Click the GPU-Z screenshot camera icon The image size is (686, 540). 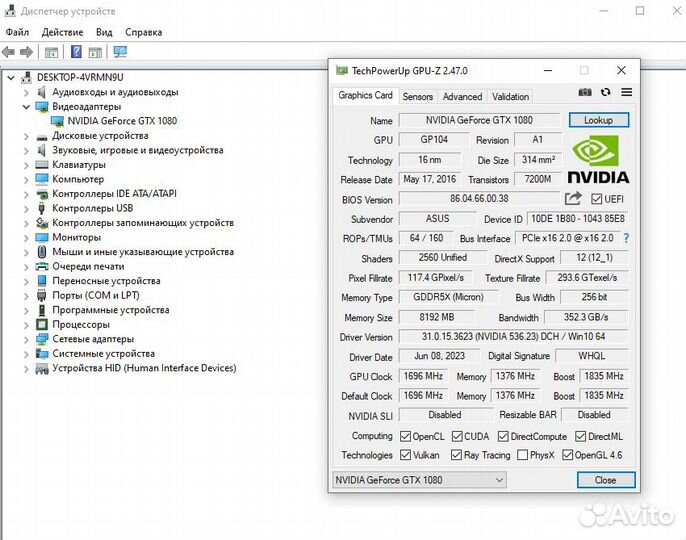coord(585,93)
